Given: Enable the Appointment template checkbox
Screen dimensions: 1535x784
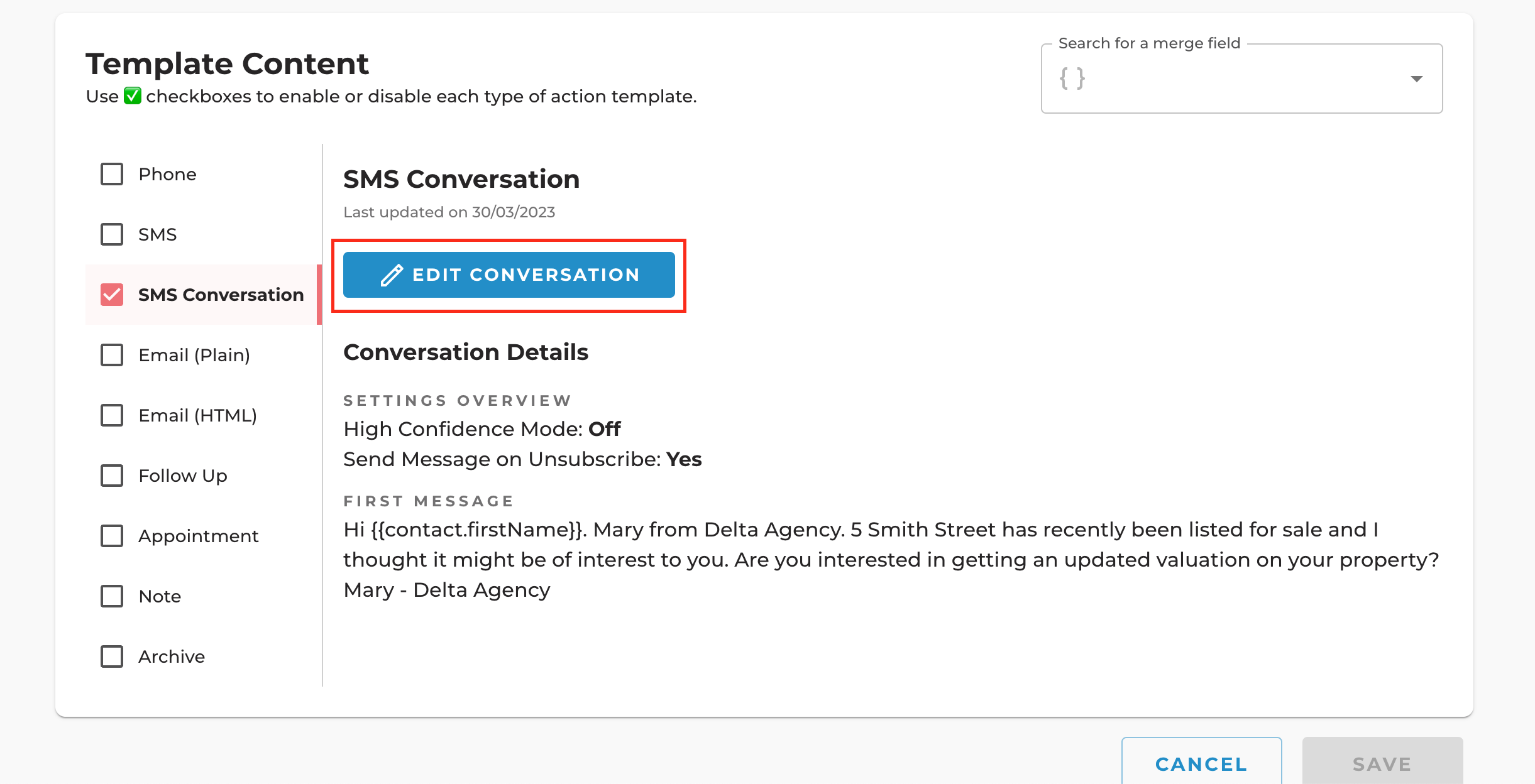Looking at the screenshot, I should [x=112, y=536].
